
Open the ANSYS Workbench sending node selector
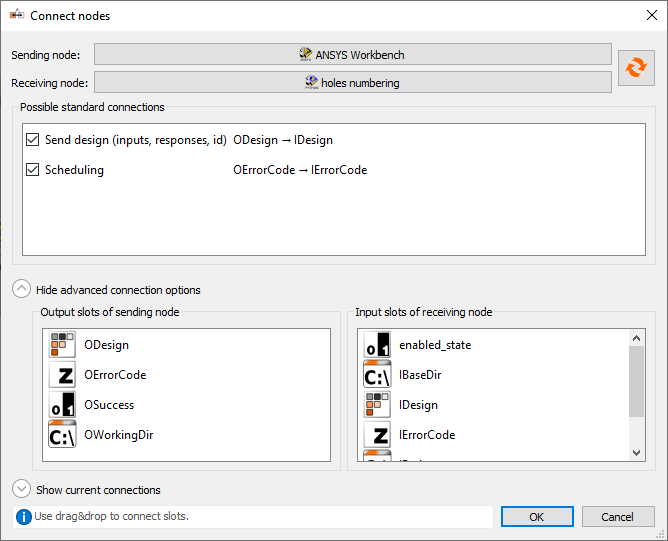pos(352,54)
